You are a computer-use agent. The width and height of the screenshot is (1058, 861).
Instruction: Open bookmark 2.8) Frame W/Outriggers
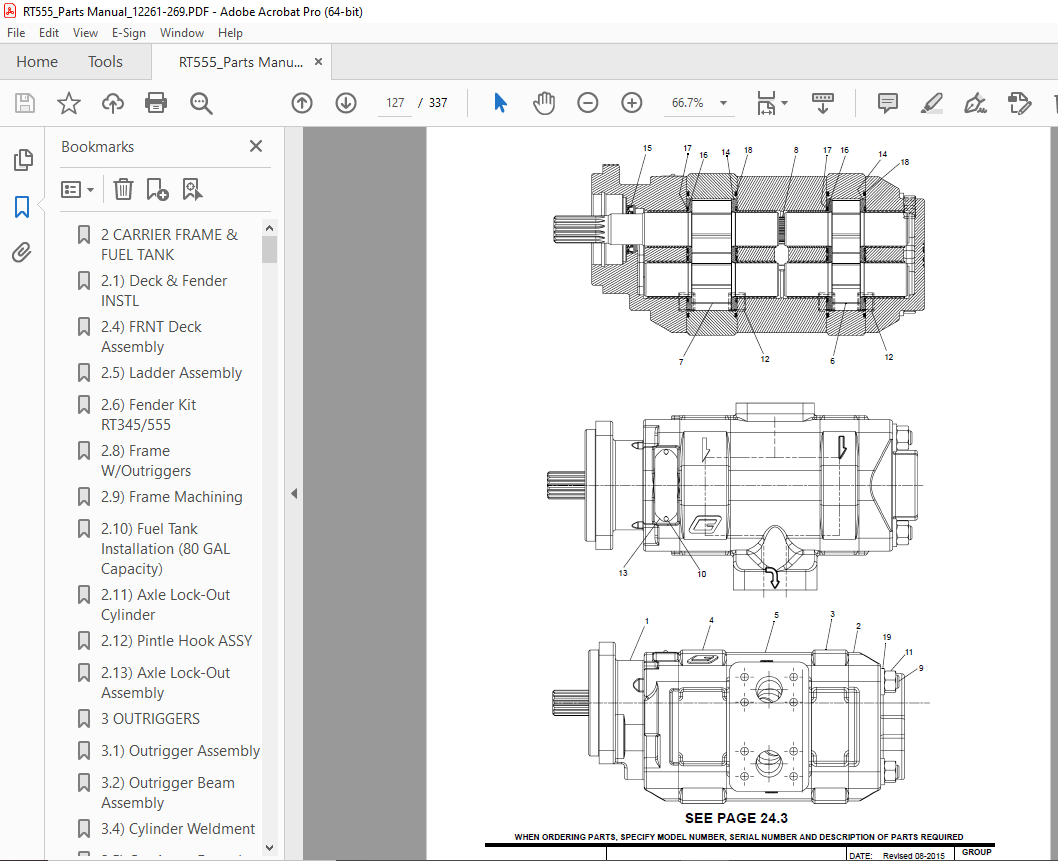tap(146, 461)
